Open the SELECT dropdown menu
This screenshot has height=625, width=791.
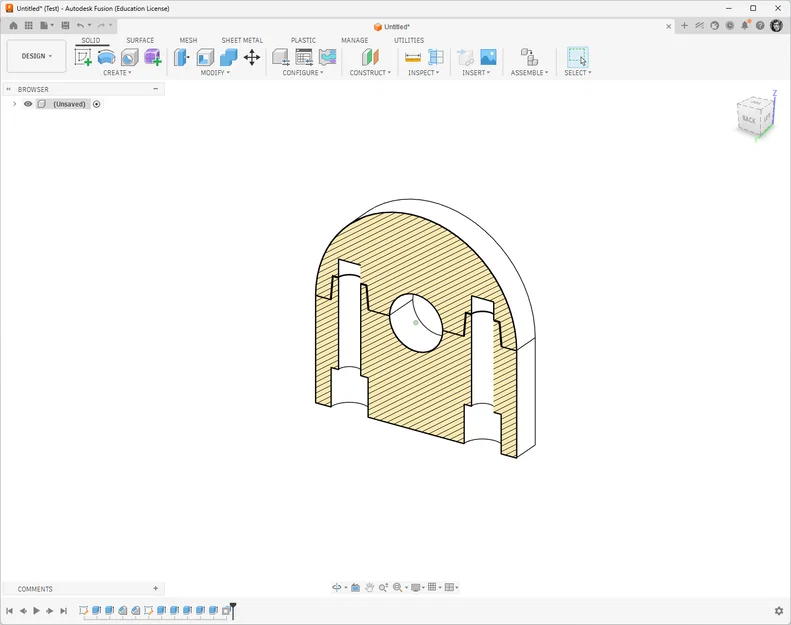578,73
